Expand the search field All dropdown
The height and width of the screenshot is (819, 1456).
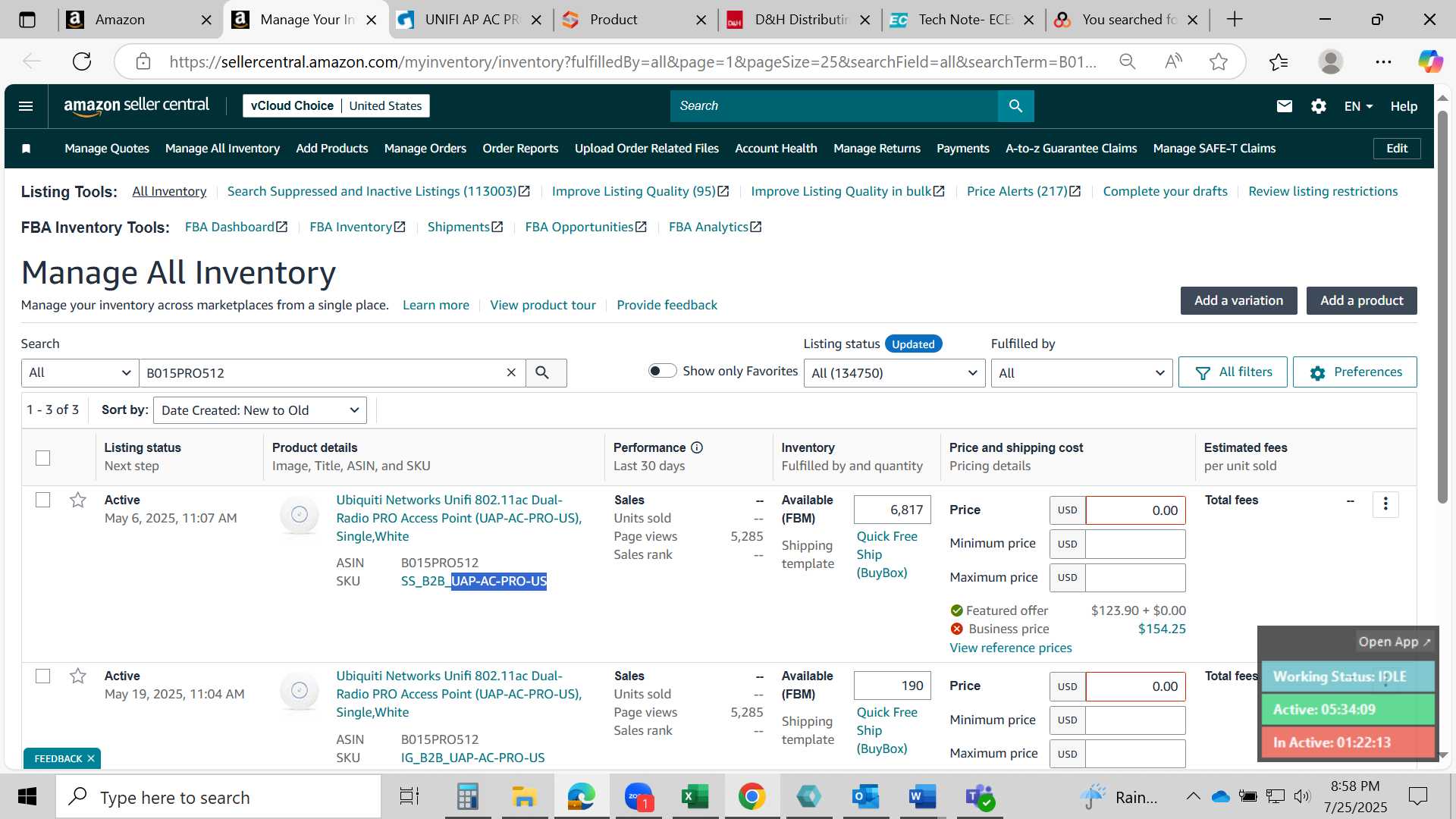[80, 372]
